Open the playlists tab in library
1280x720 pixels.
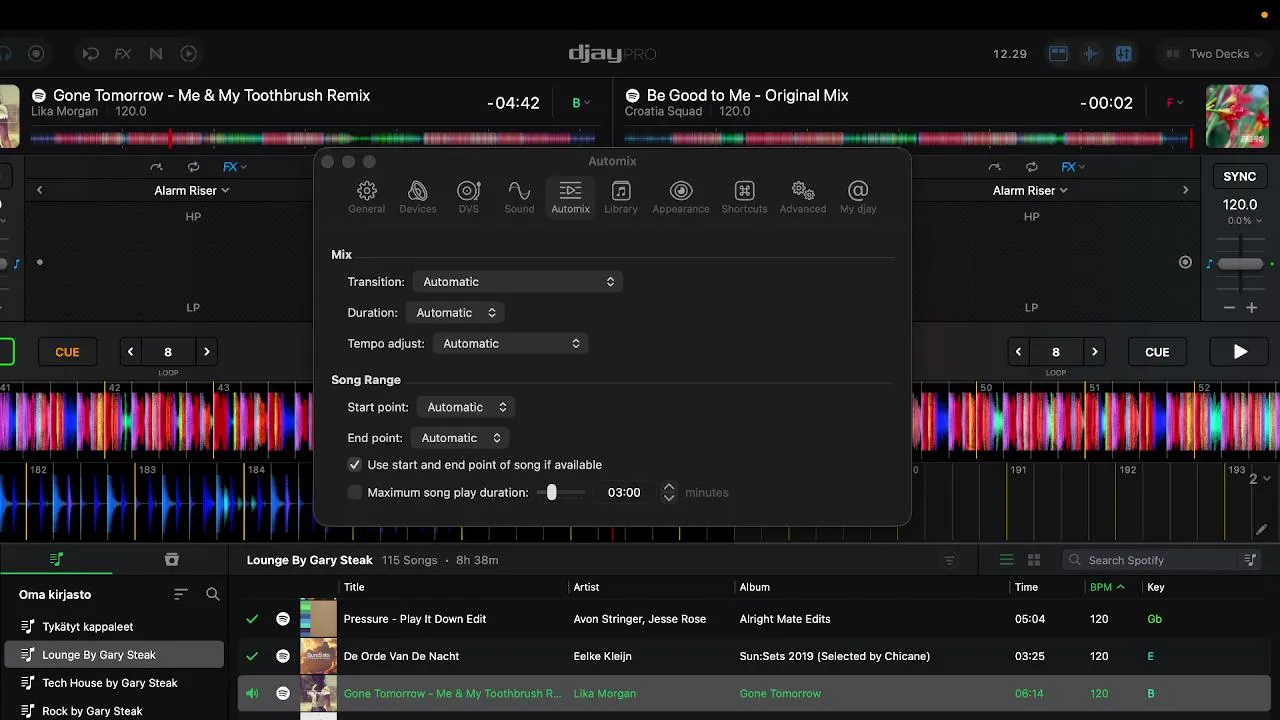click(56, 559)
